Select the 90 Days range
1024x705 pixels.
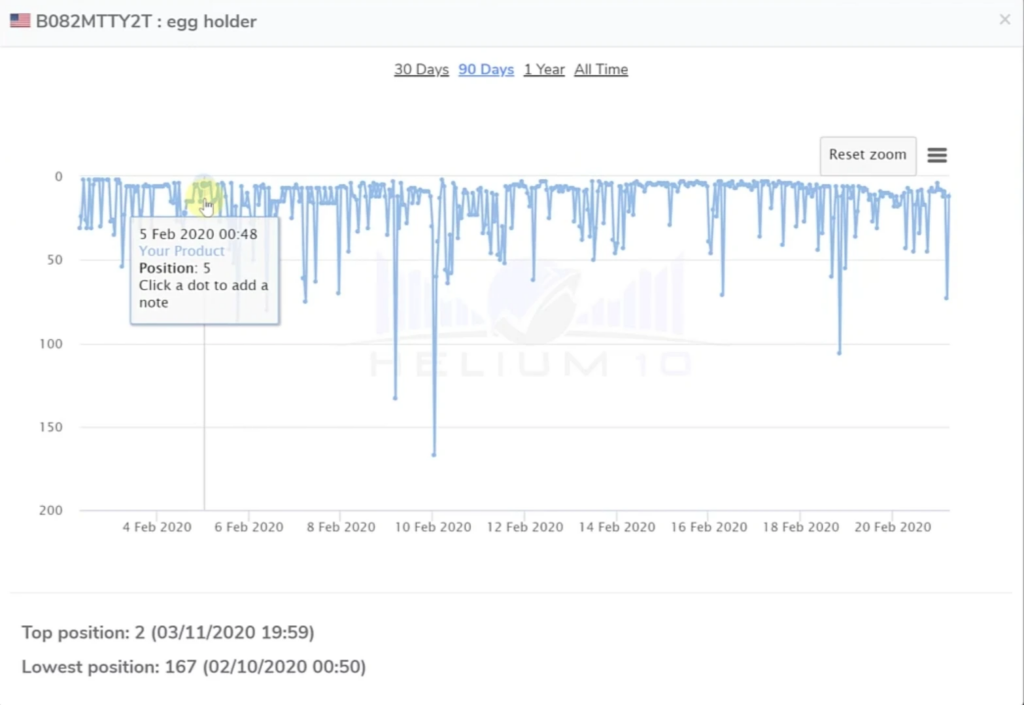click(486, 69)
